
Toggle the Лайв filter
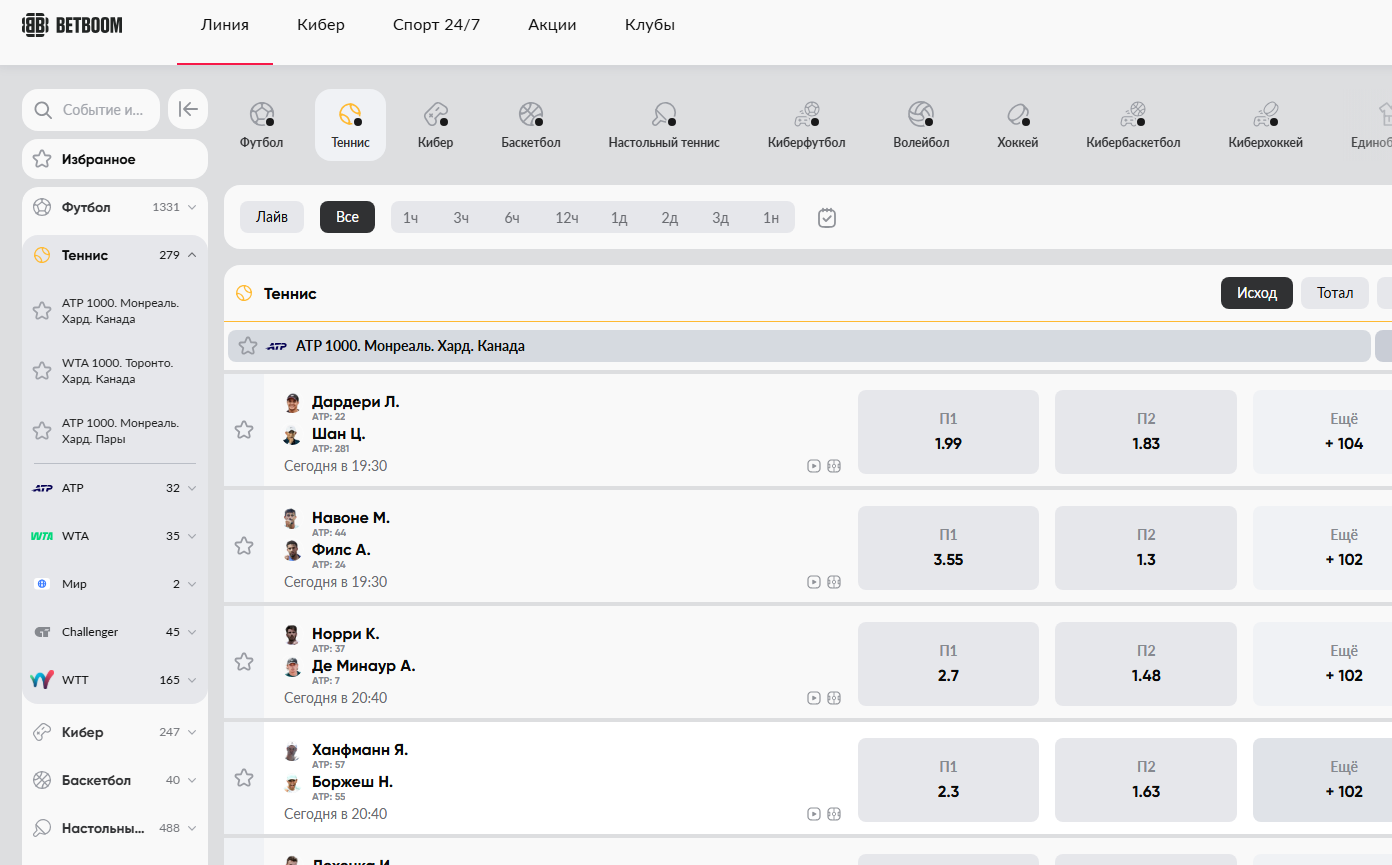point(272,217)
